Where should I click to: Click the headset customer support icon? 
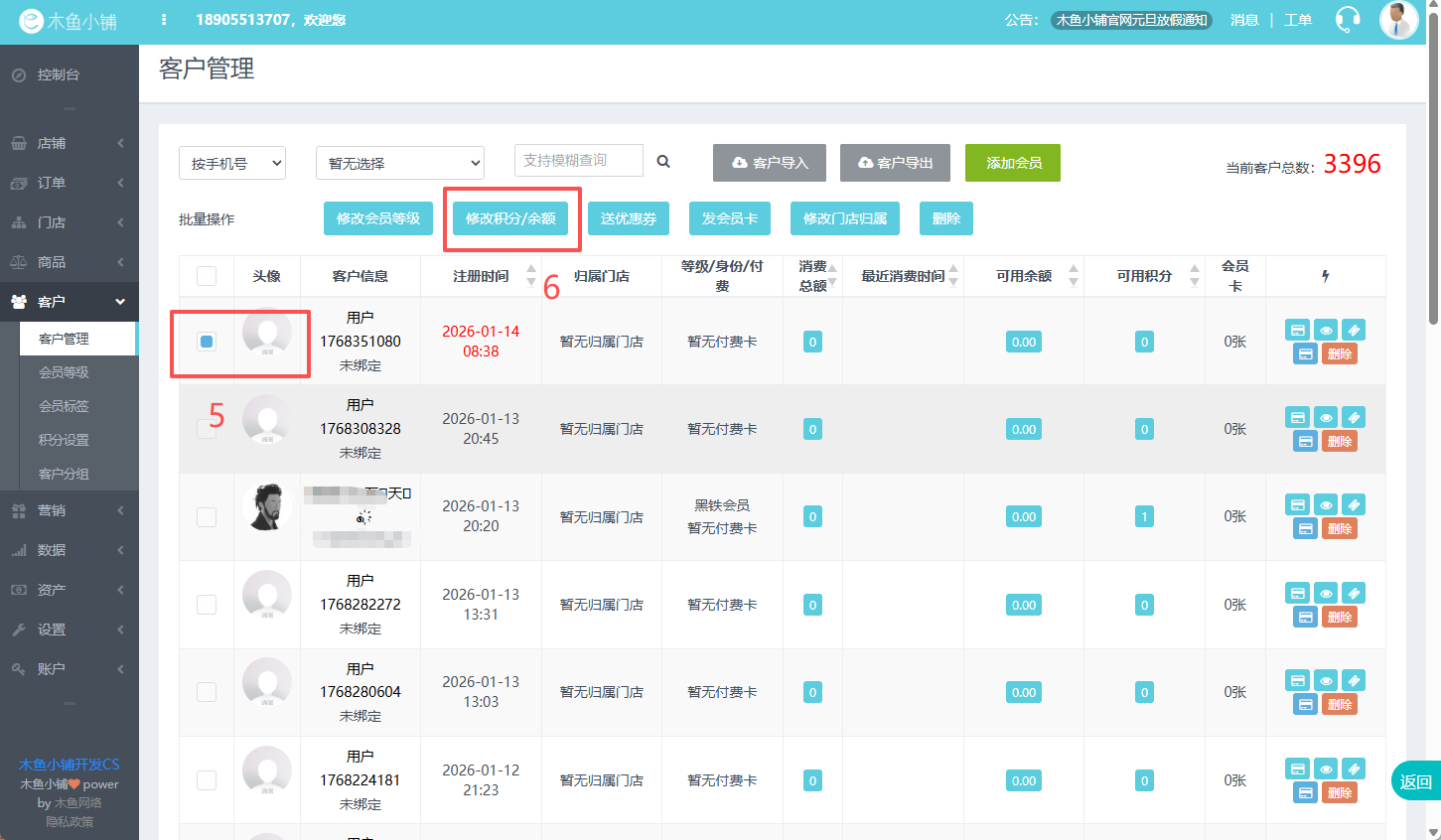(x=1348, y=20)
